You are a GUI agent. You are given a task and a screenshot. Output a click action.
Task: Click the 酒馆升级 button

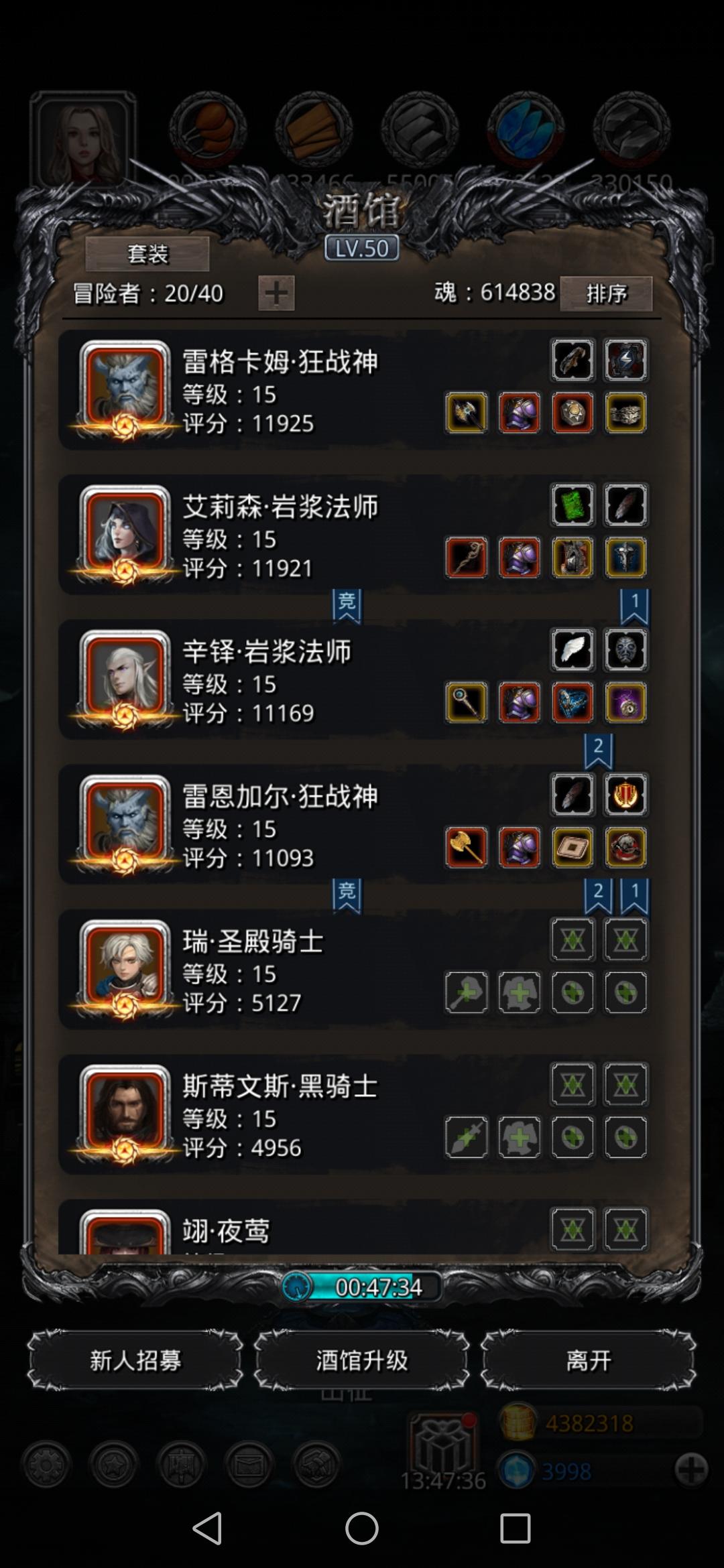(362, 1360)
